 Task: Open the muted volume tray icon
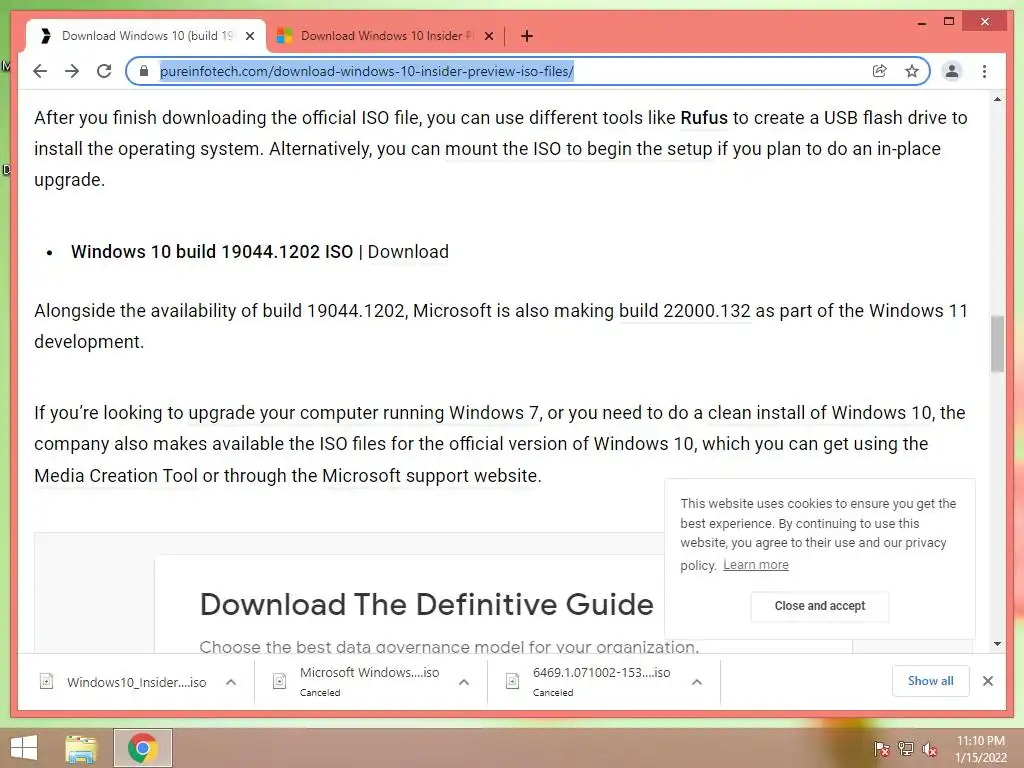930,749
